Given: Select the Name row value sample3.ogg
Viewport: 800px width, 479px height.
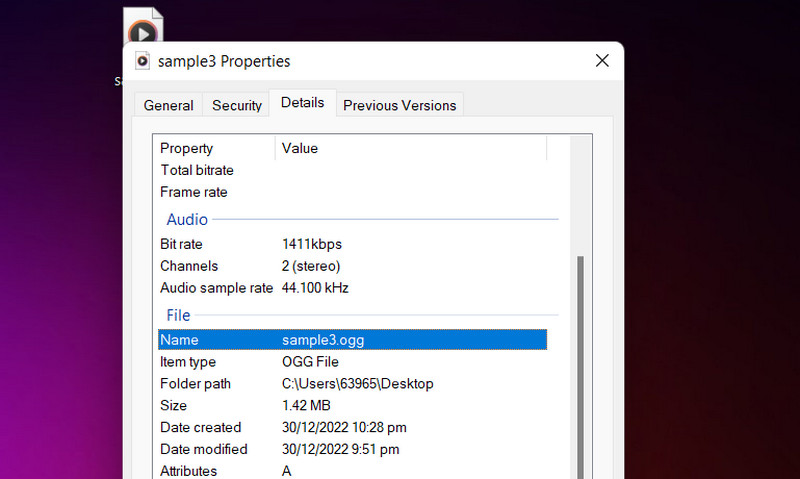Looking at the screenshot, I should (x=323, y=340).
